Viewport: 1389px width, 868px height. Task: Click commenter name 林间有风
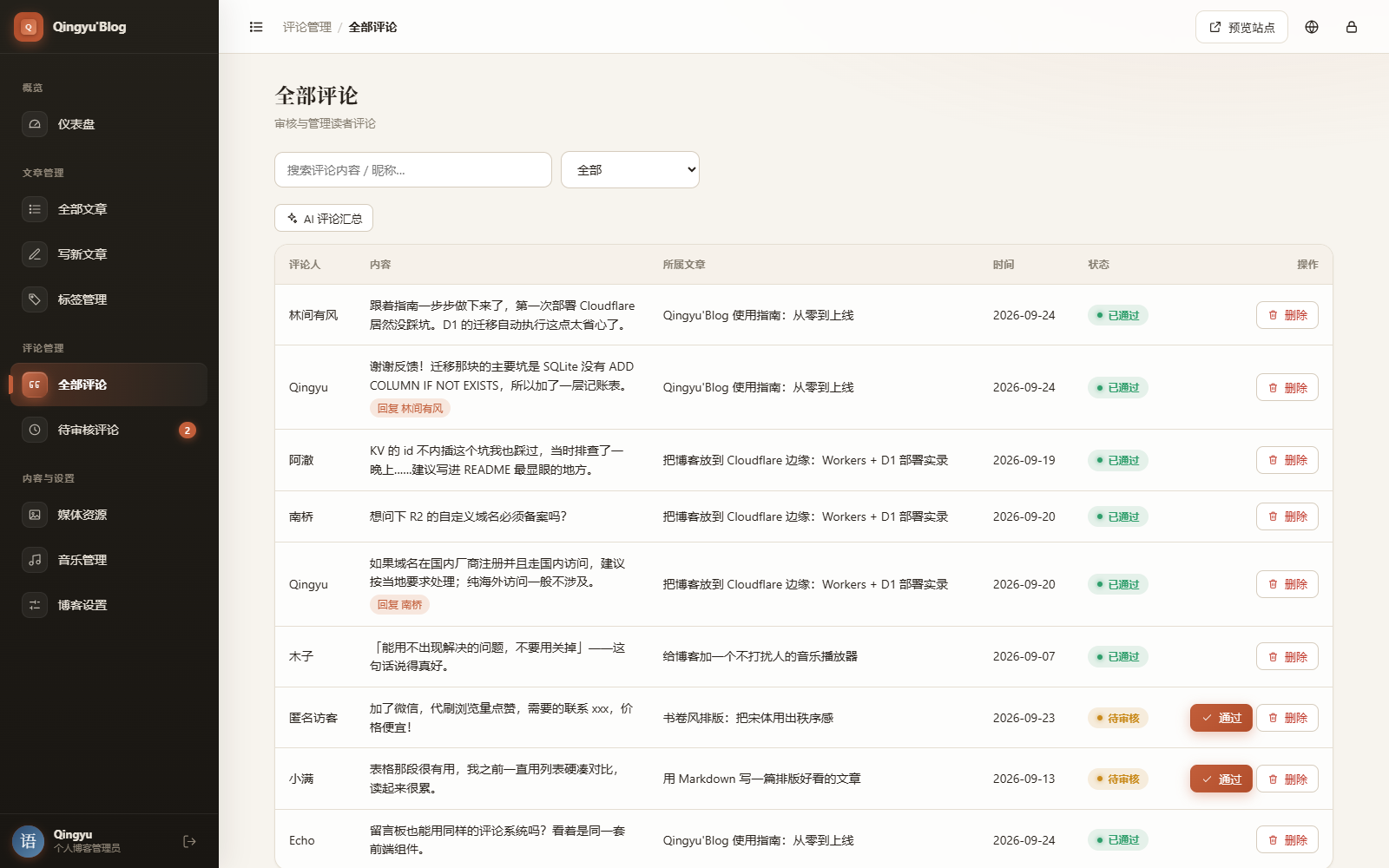(313, 315)
